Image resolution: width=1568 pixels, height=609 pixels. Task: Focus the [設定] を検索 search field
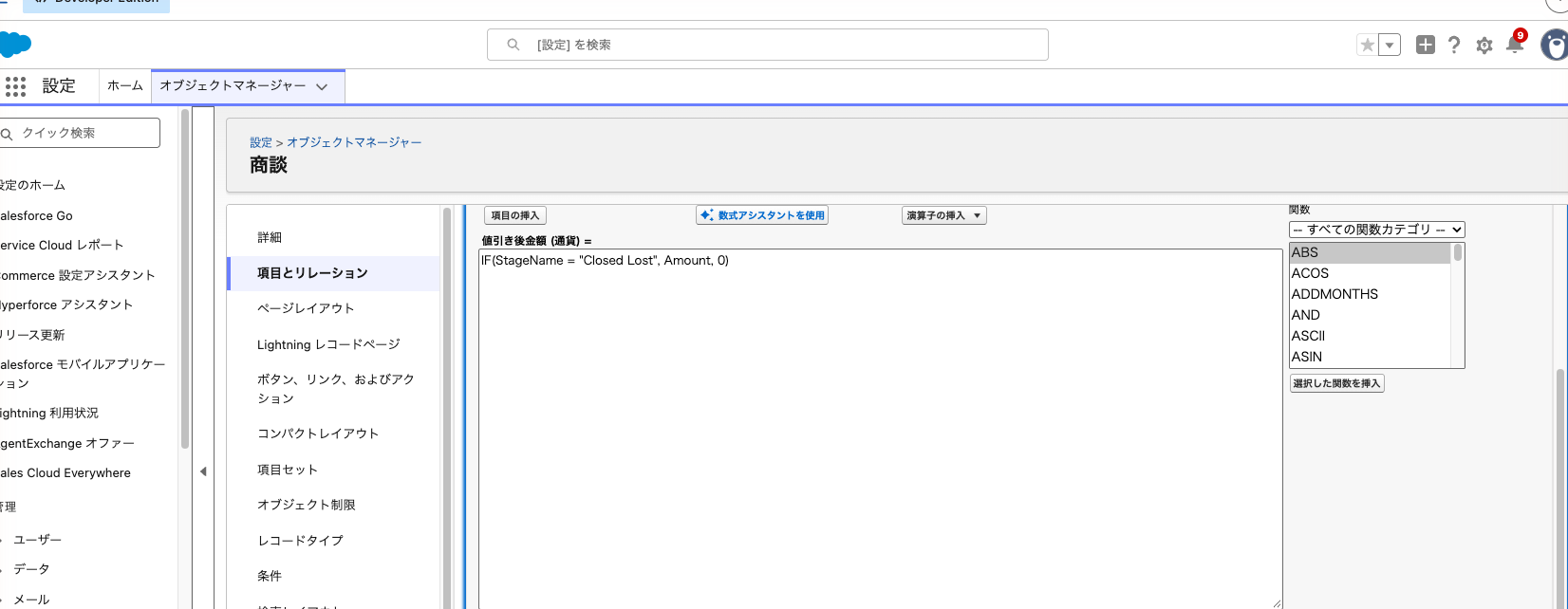768,45
